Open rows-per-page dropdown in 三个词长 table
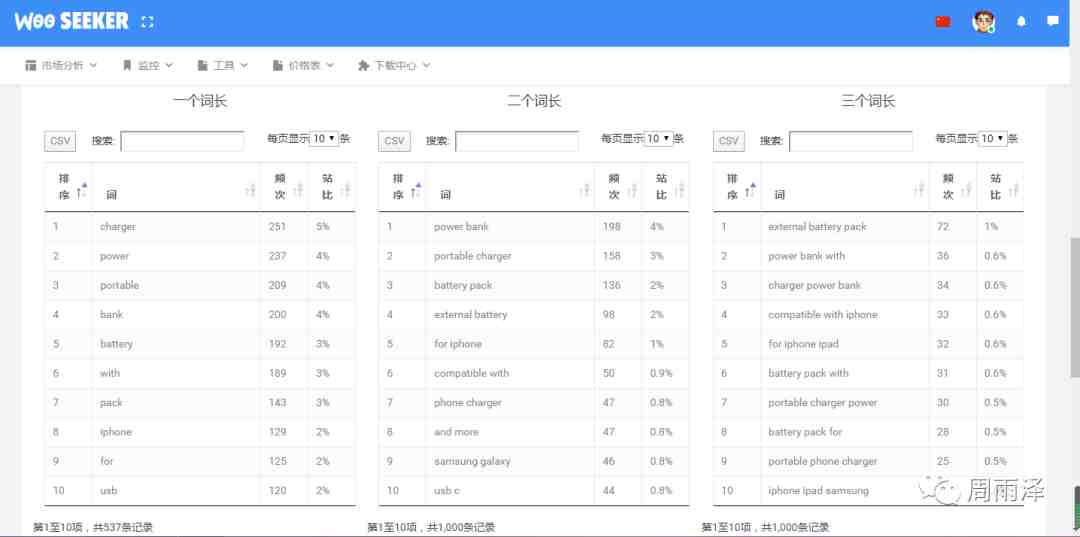 click(993, 138)
